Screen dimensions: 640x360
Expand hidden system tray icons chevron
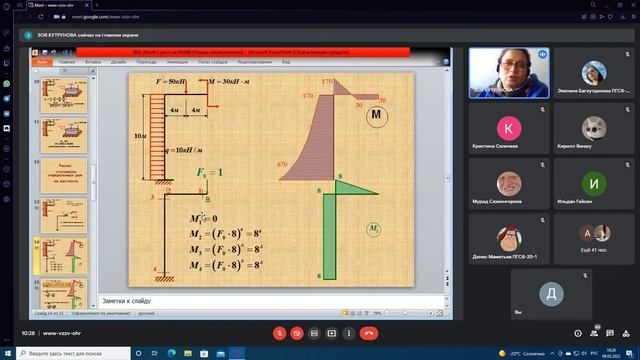552,353
